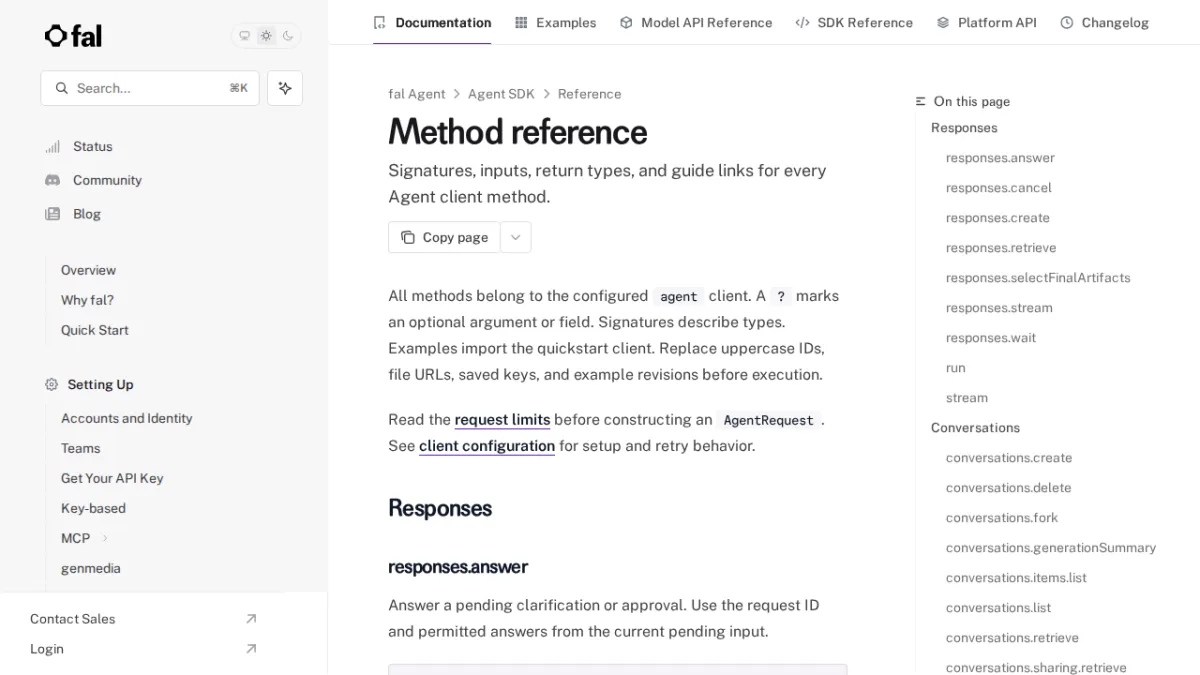Click the fal logo
This screenshot has height=675, width=1200.
pos(73,36)
